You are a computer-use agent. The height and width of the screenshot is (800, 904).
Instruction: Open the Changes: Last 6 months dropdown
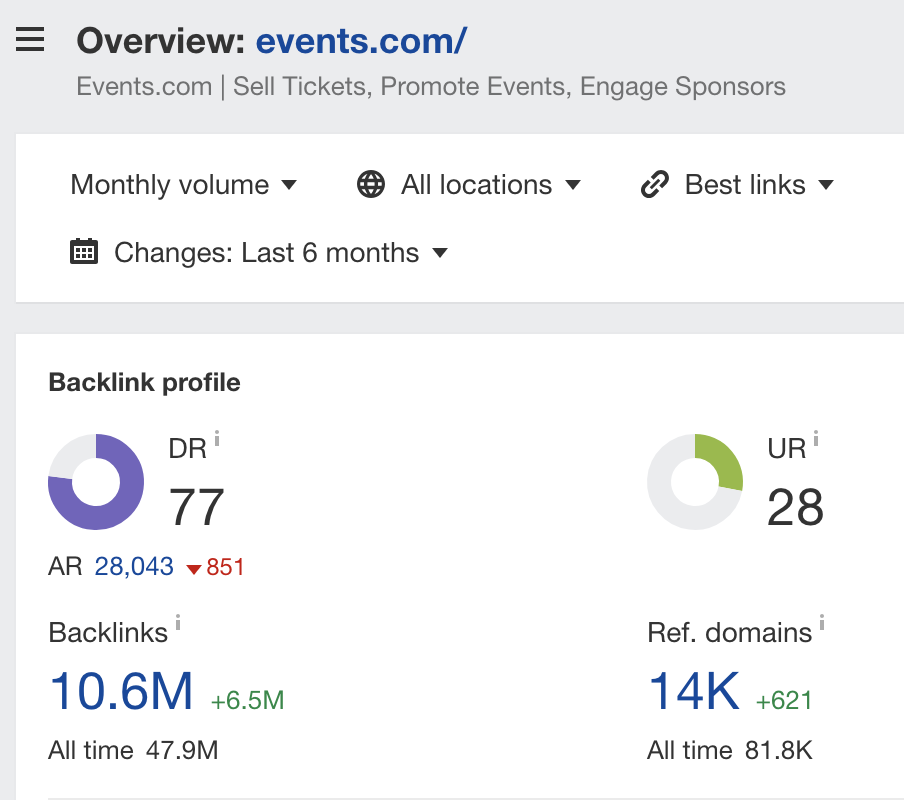(259, 252)
